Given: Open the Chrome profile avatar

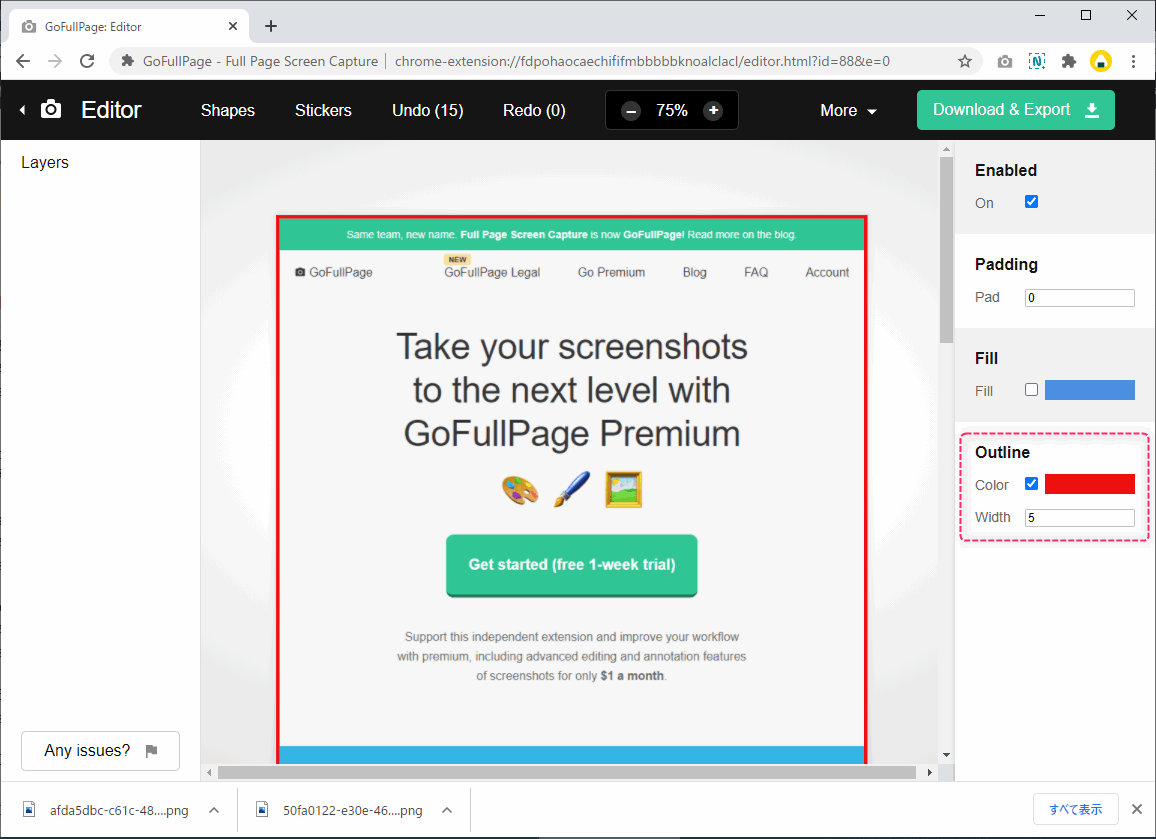Looking at the screenshot, I should click(1101, 61).
